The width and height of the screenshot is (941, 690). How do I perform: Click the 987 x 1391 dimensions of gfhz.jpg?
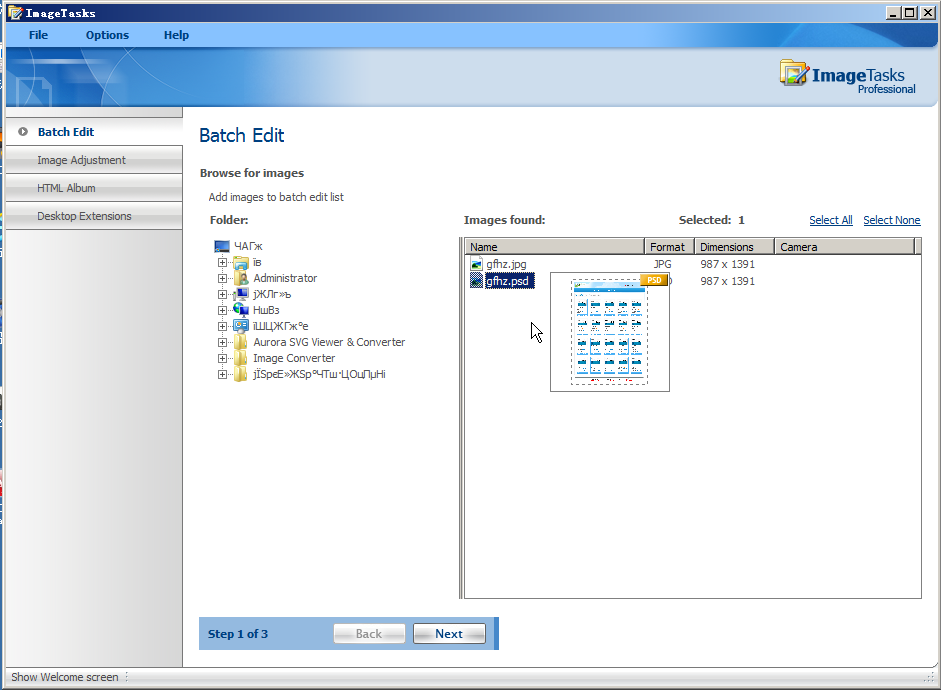[727, 264]
